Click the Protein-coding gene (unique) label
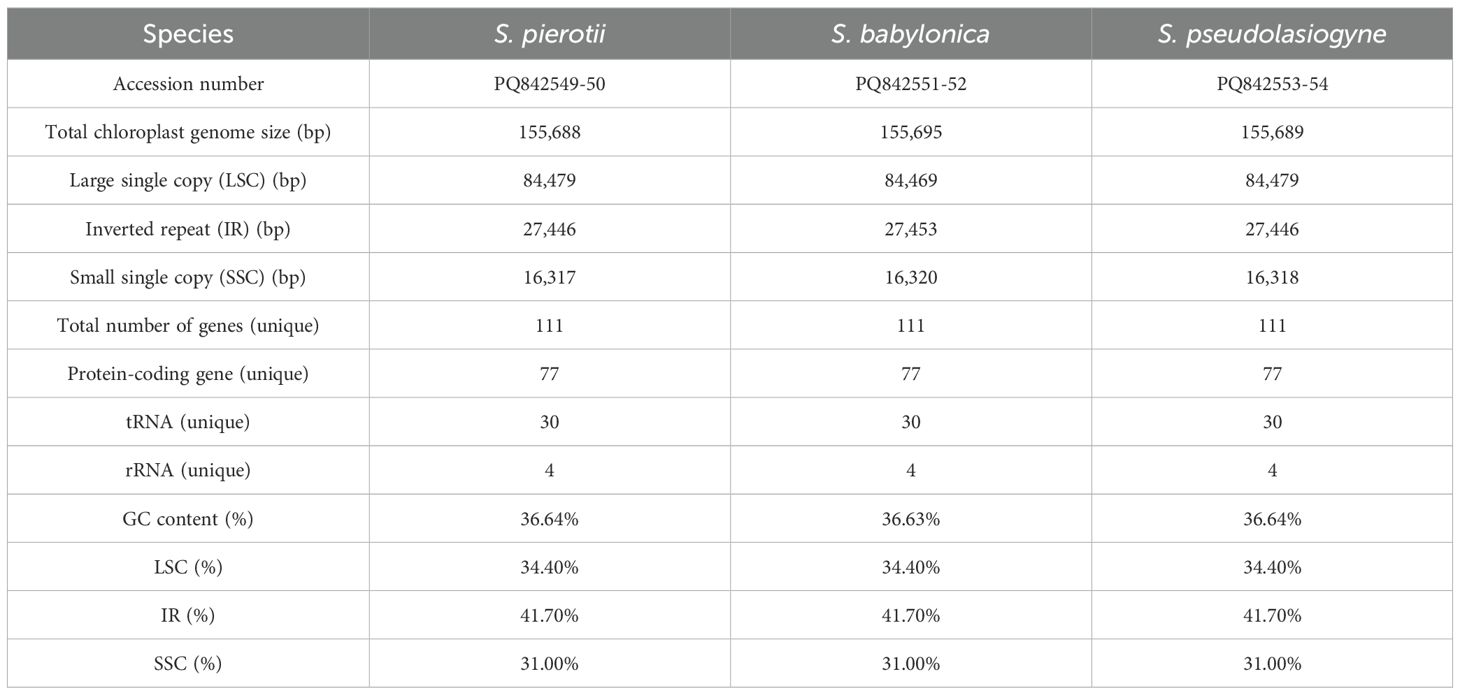This screenshot has width=1460, height=695. 188,374
